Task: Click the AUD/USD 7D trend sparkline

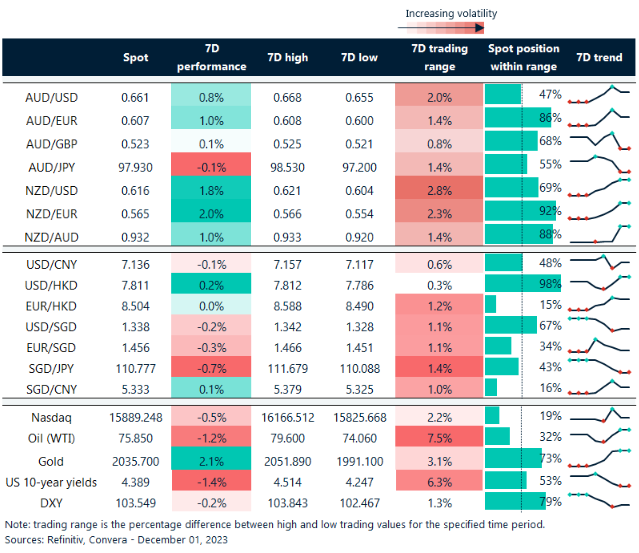Action: (x=601, y=96)
